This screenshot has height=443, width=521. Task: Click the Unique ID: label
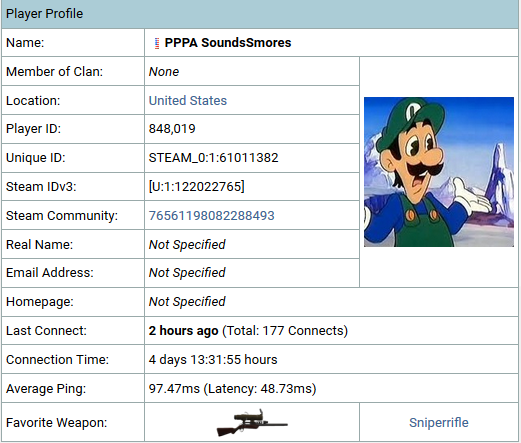pyautogui.click(x=36, y=158)
